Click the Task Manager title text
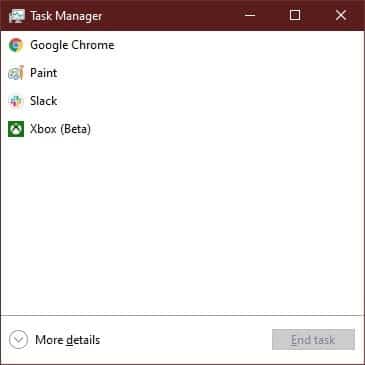The image size is (365, 365). 66,16
